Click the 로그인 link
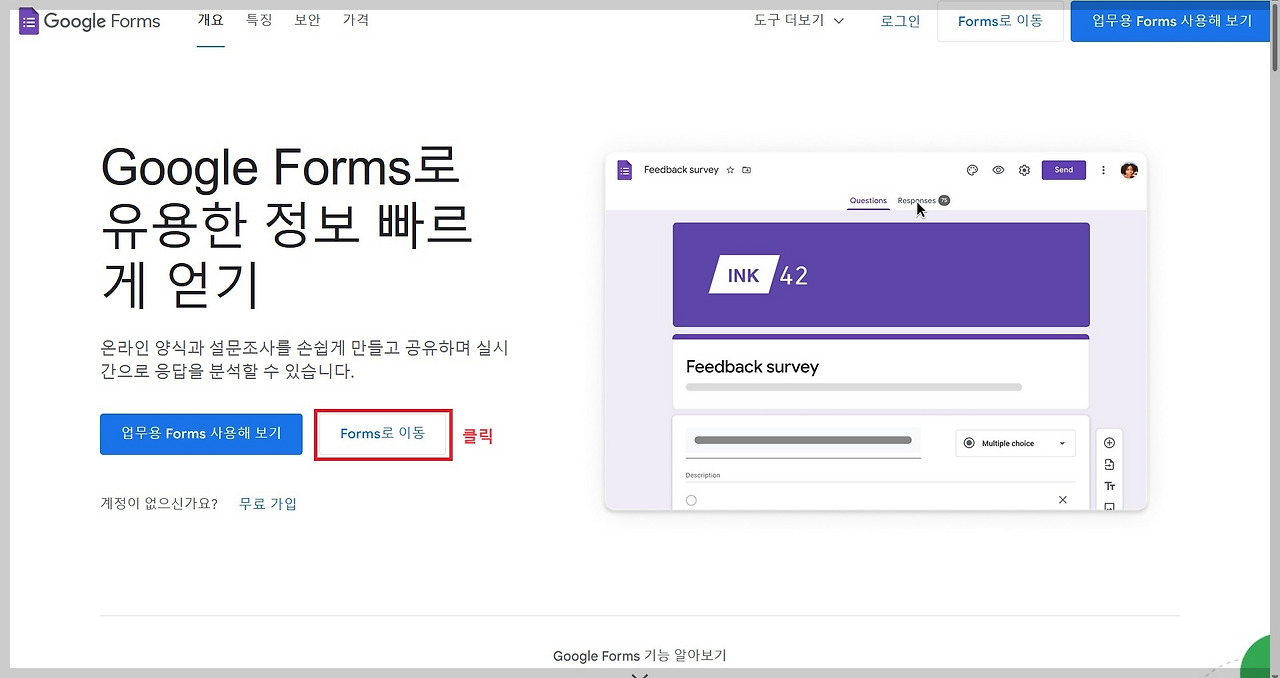This screenshot has width=1280, height=678. (900, 21)
